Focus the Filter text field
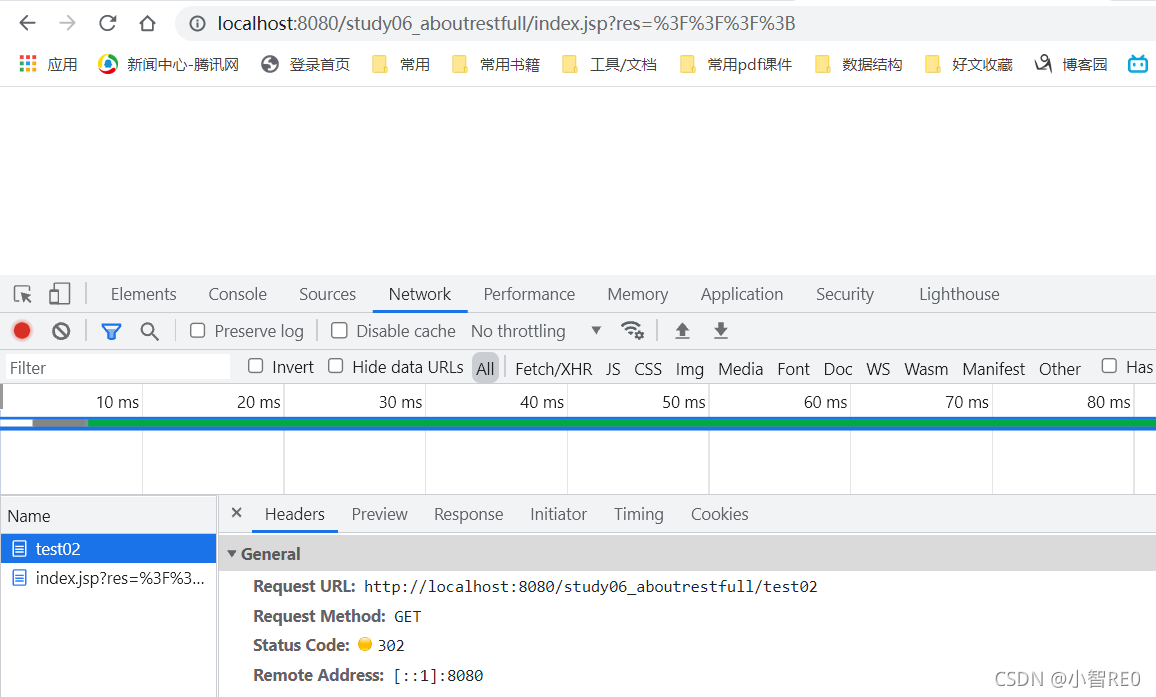Viewport: 1156px width, 697px height. coord(118,367)
